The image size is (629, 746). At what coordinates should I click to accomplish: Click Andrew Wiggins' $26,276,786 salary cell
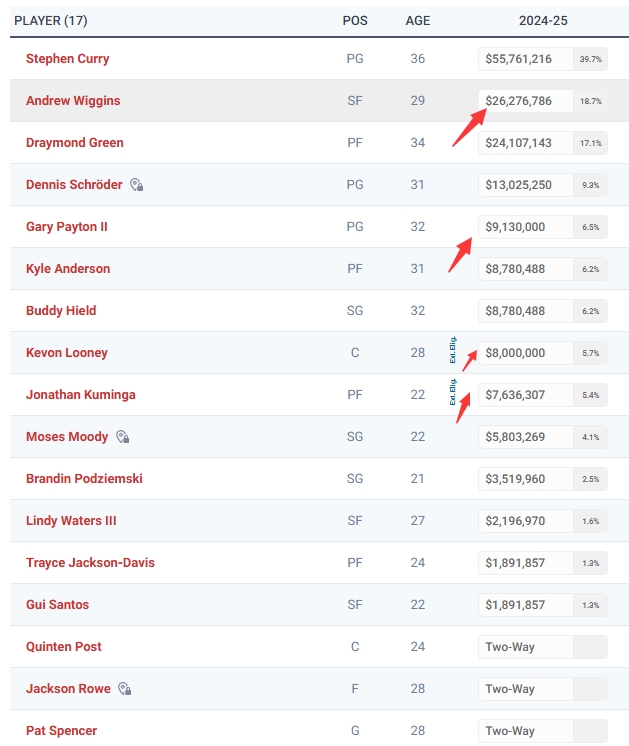(519, 101)
